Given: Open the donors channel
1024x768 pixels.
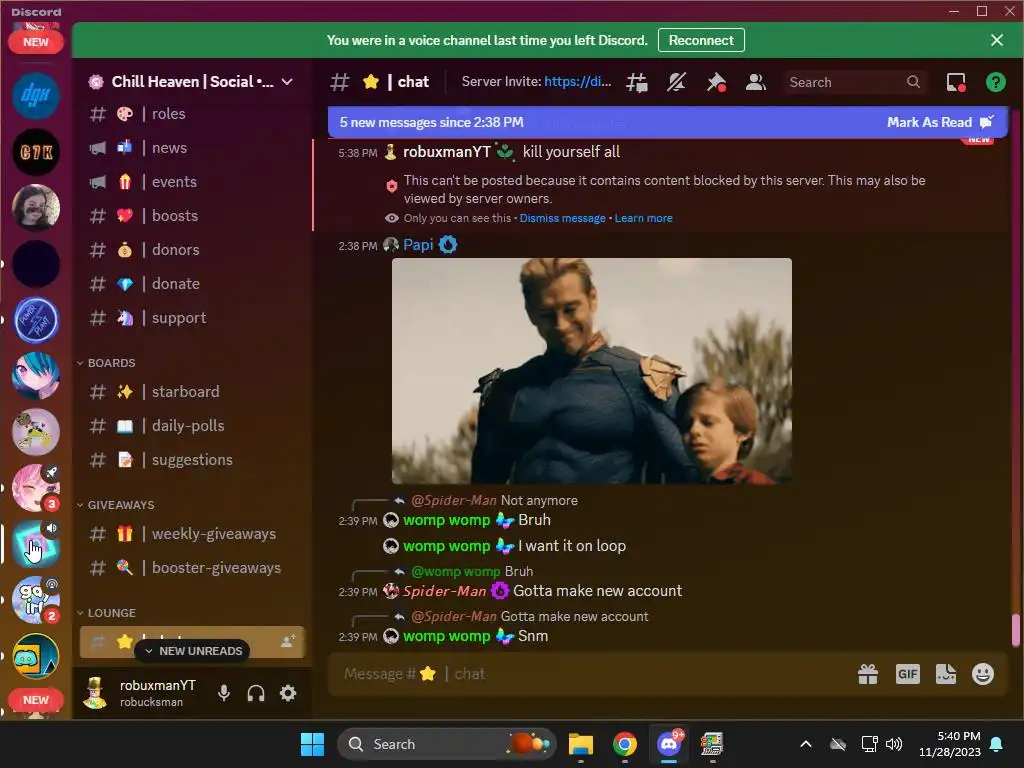Looking at the screenshot, I should tap(193, 249).
